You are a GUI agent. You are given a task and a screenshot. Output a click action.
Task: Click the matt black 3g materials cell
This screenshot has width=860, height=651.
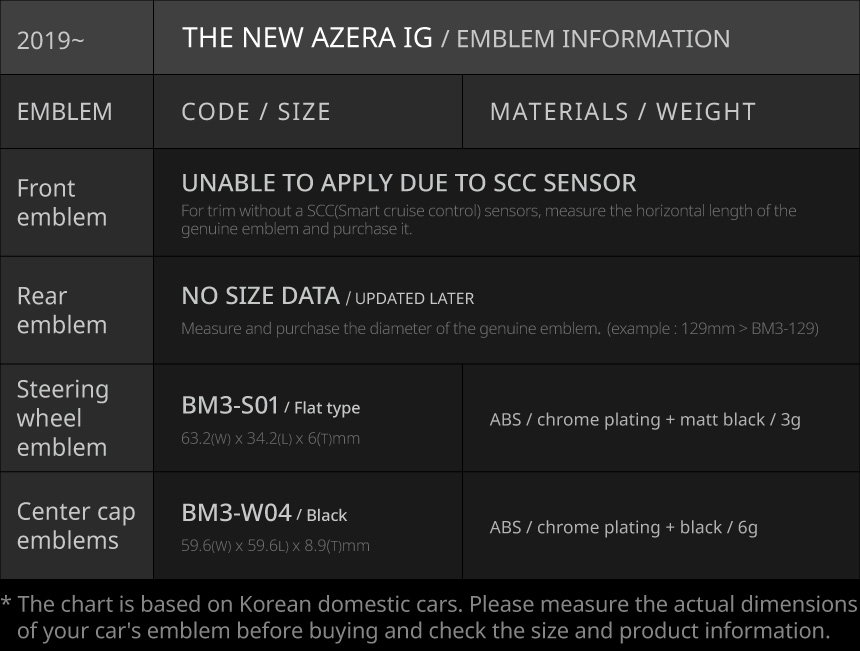point(645,420)
